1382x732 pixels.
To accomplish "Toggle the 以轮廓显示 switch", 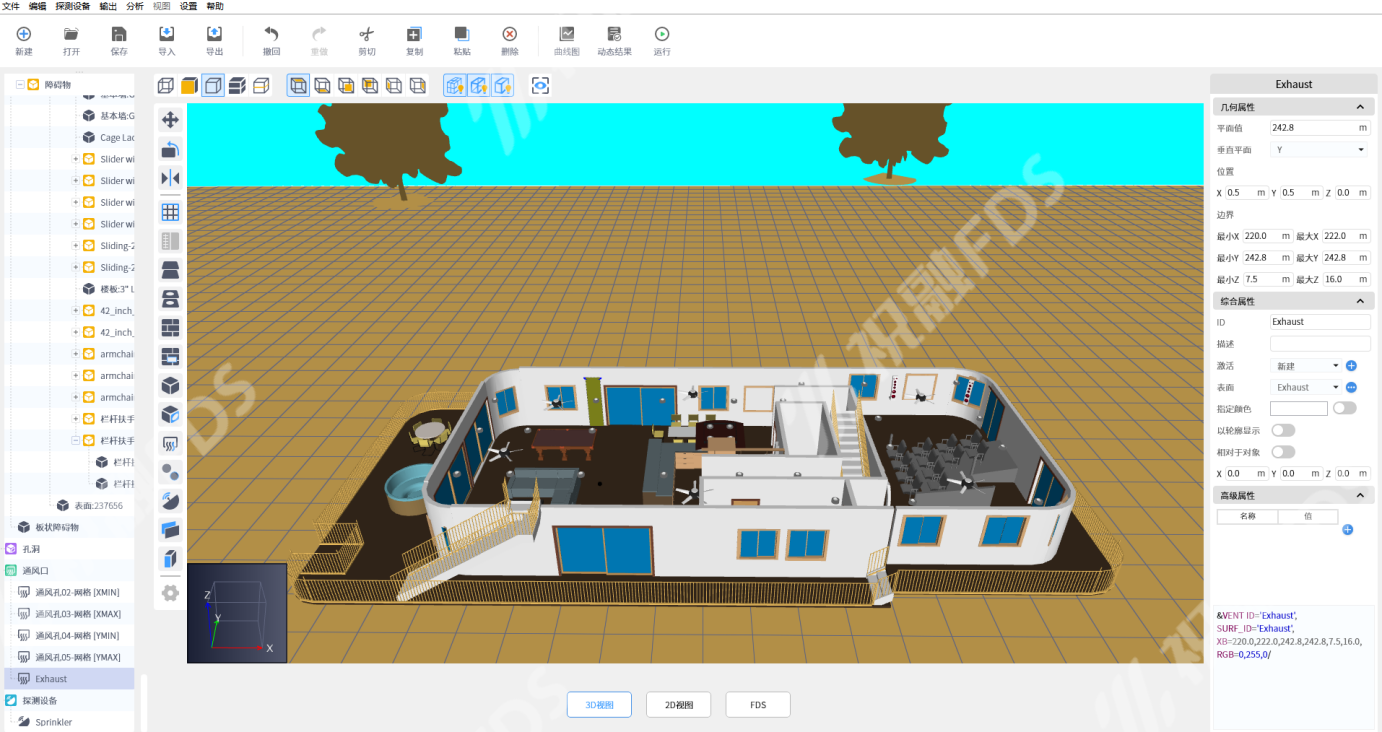I will point(1283,430).
